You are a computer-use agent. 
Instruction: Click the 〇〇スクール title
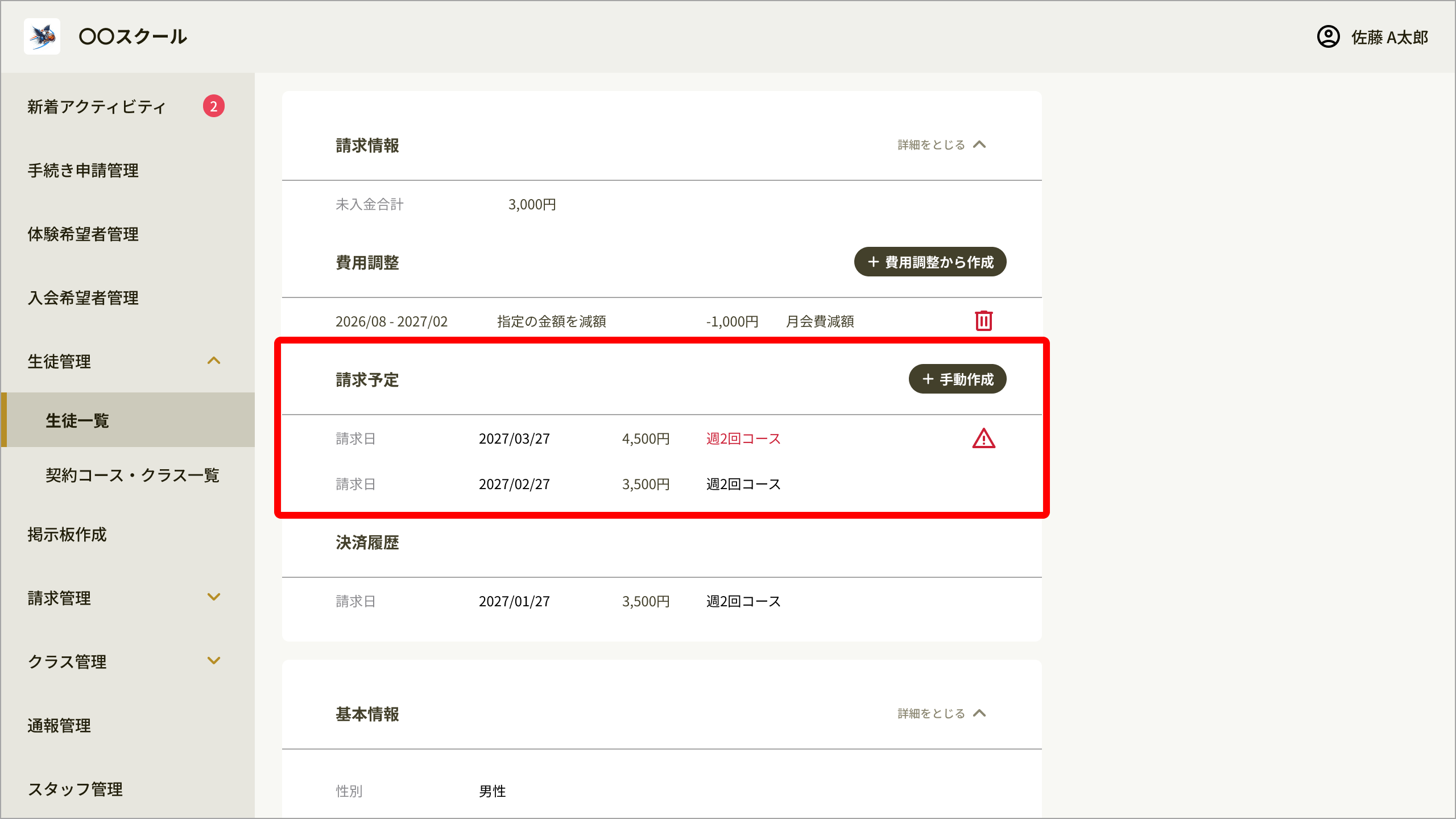[x=133, y=36]
